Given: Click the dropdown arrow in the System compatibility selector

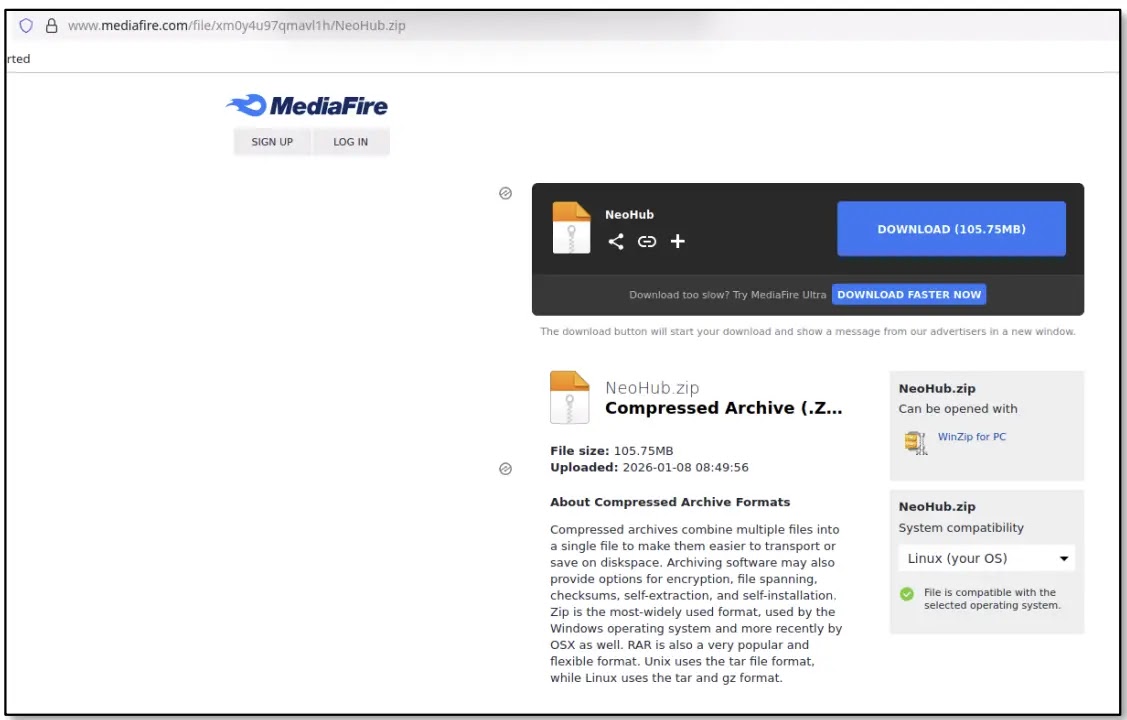Looking at the screenshot, I should pos(1064,557).
